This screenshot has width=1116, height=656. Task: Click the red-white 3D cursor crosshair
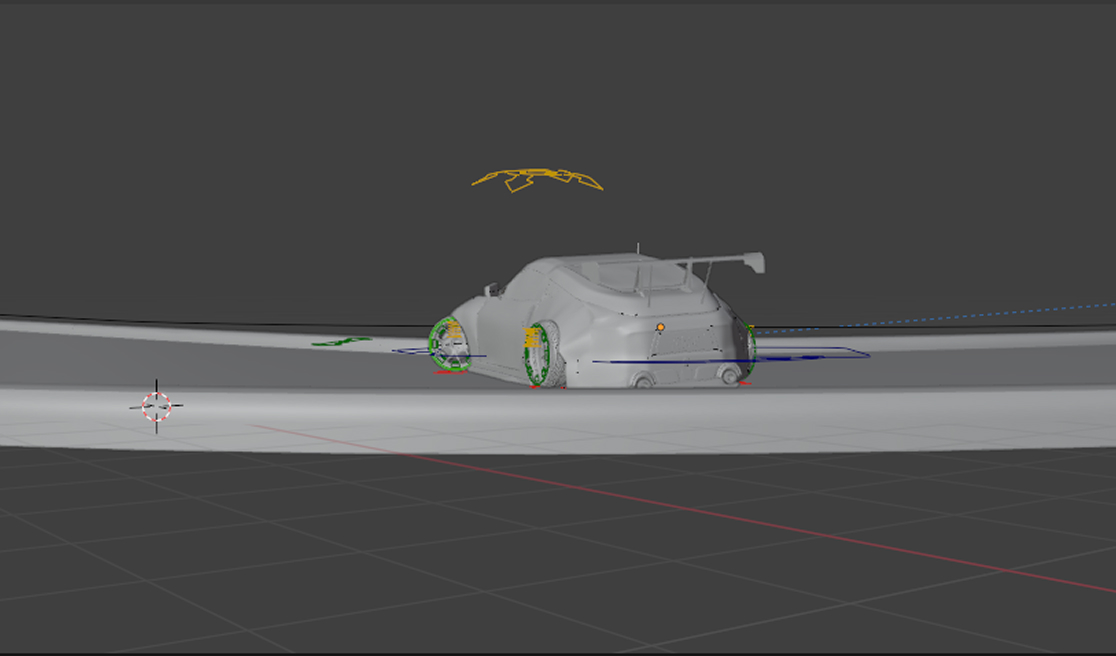156,406
